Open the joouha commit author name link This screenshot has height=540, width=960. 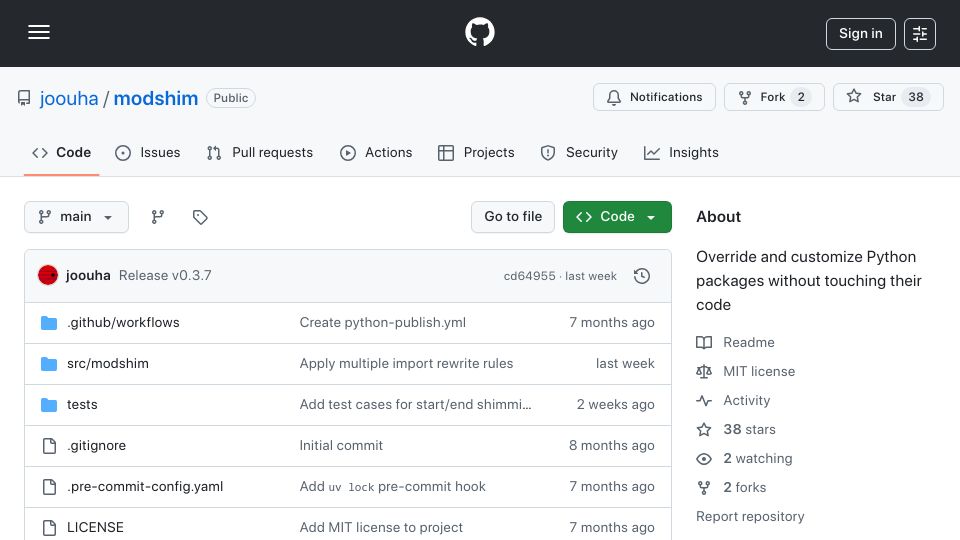coord(88,276)
